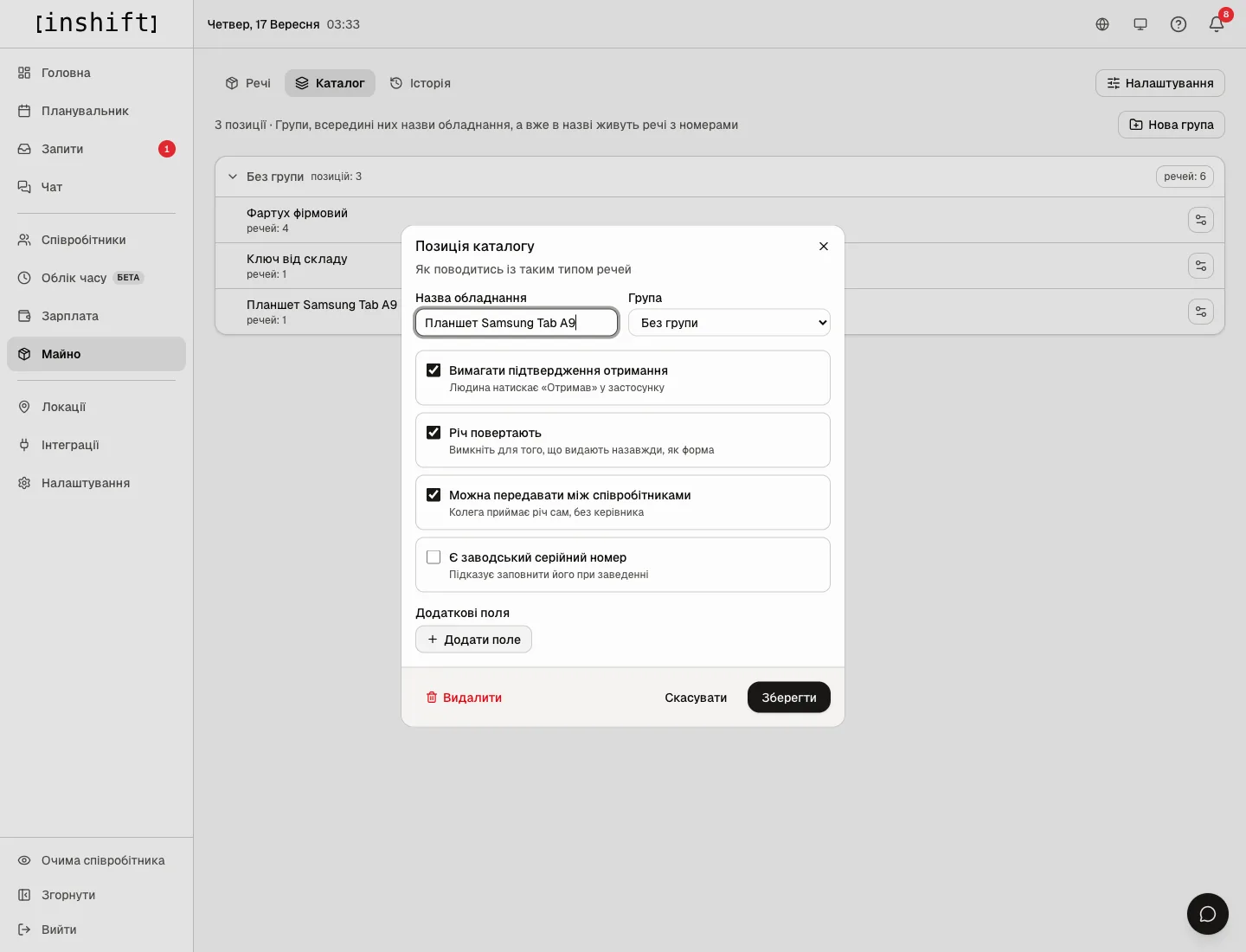Open notifications bell icon

point(1217,24)
